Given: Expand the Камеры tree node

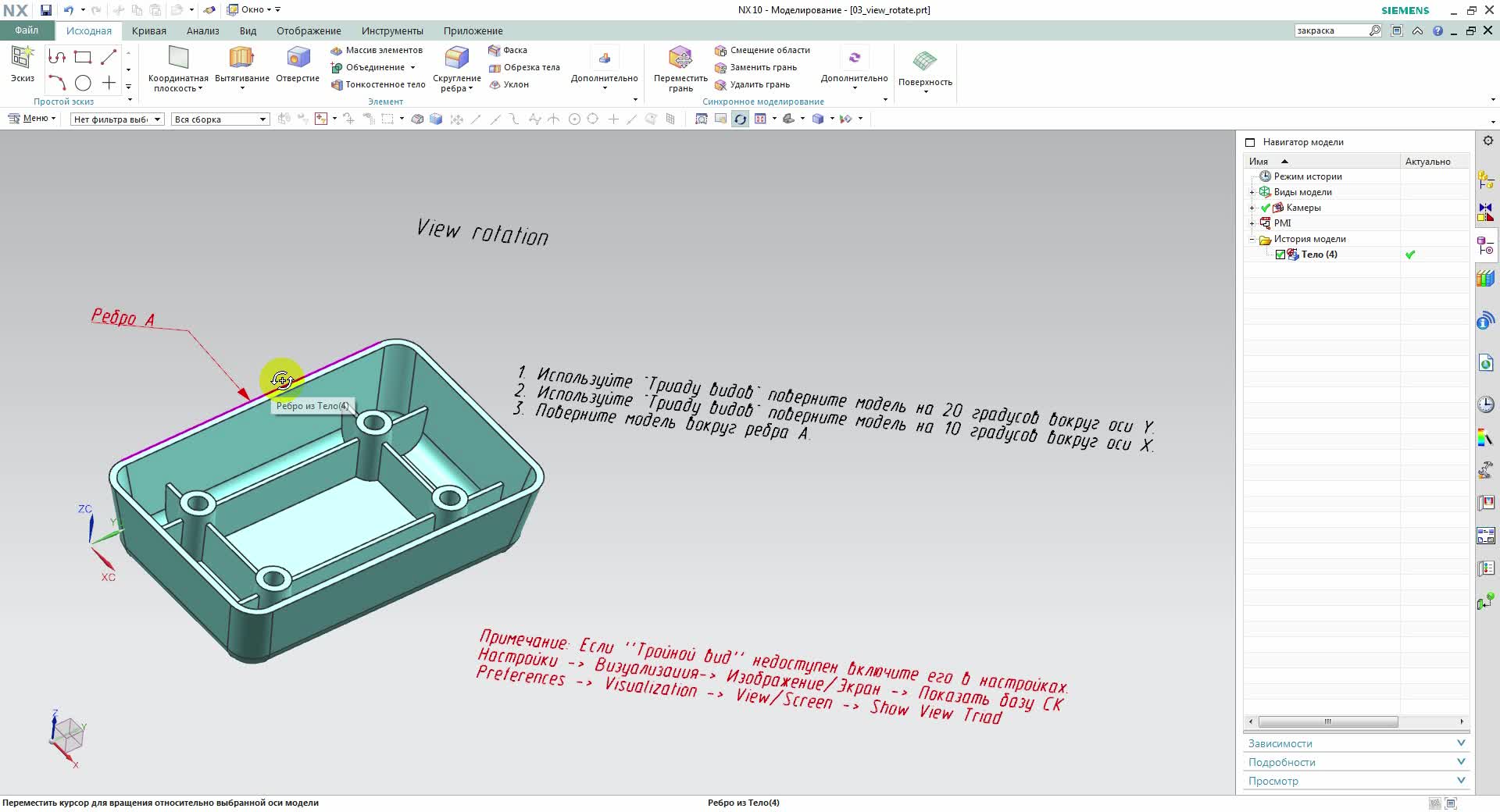Looking at the screenshot, I should [1252, 208].
